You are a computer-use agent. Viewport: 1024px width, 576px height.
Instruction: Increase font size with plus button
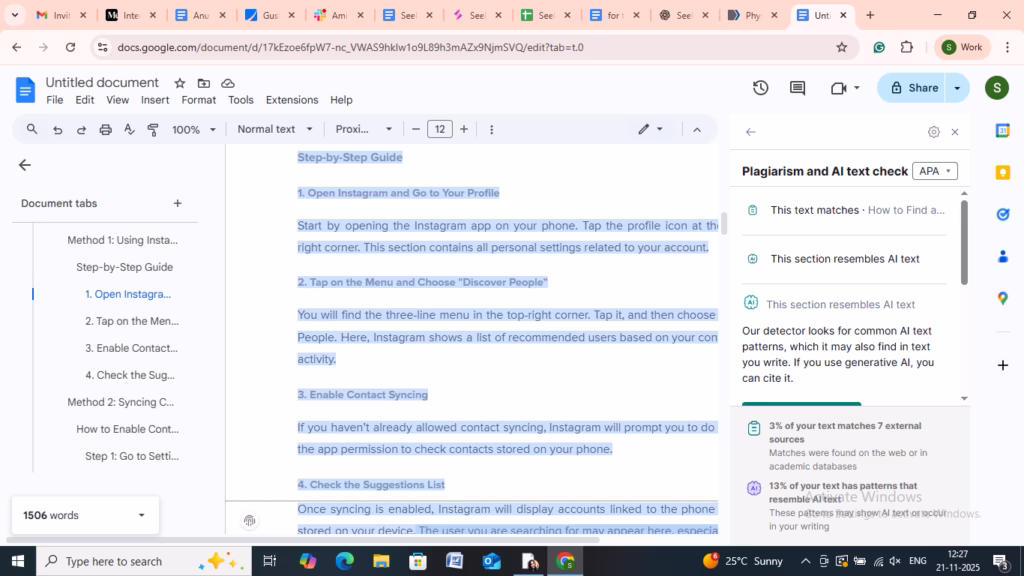(x=464, y=129)
